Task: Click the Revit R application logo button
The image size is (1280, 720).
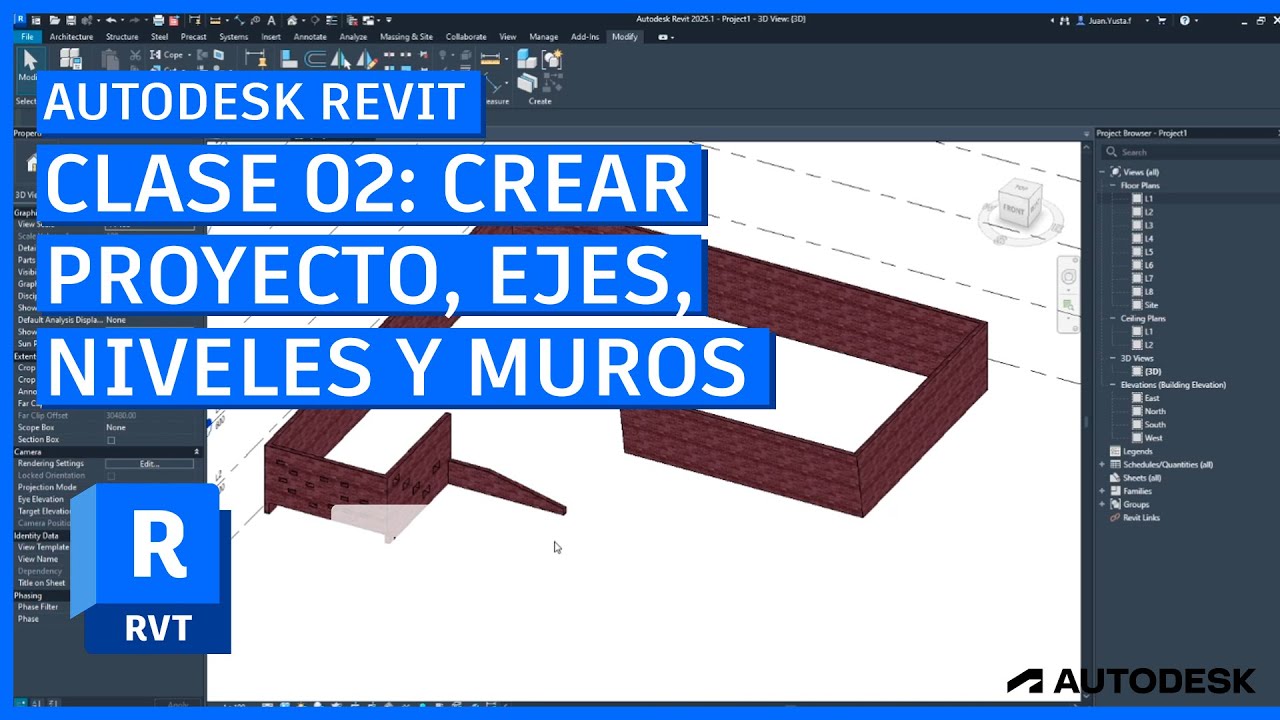Action: point(20,19)
